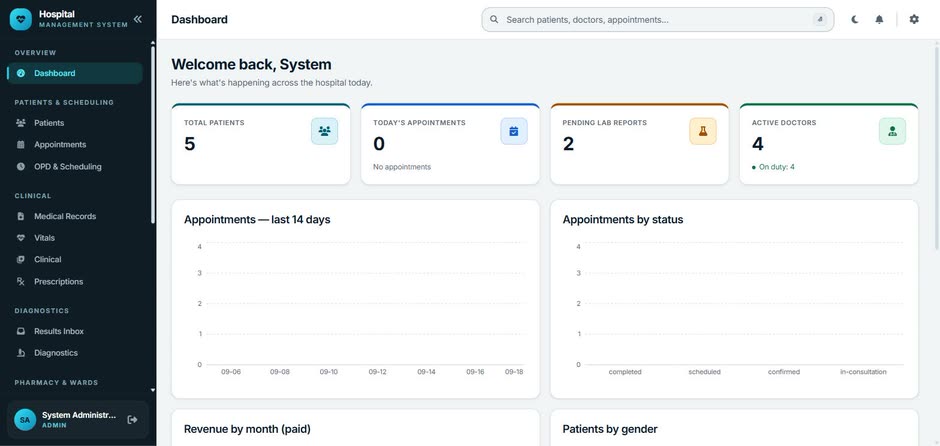Open Medical Records section
Viewport: 940px width, 446px height.
pos(75,216)
